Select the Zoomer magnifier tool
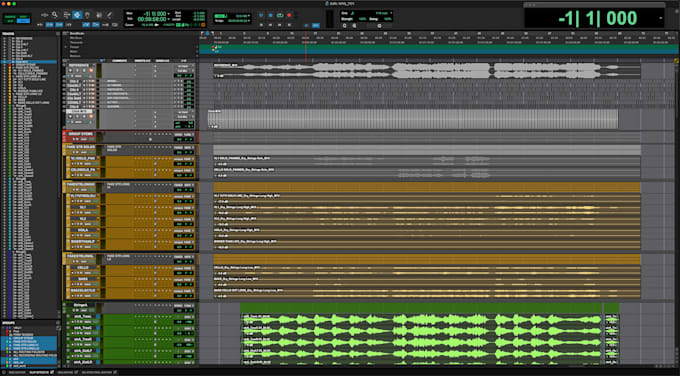This screenshot has height=376, width=680. point(55,15)
